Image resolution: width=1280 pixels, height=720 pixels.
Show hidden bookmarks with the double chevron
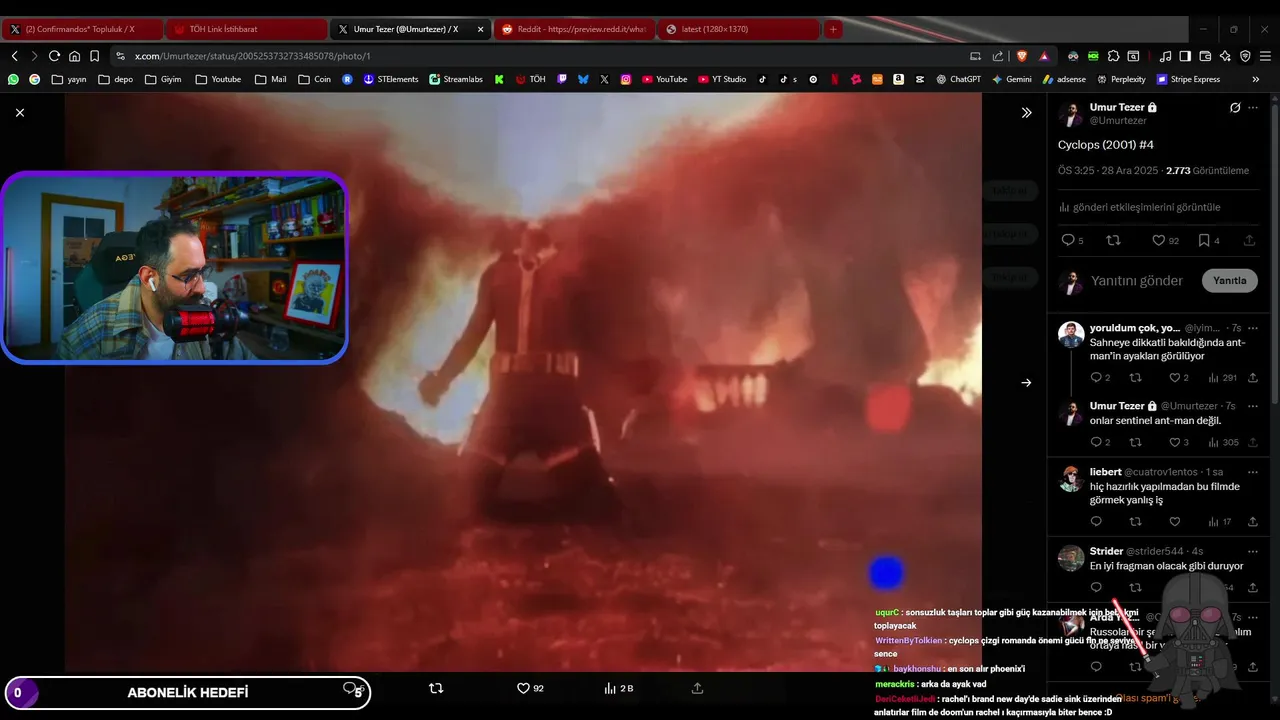pos(1256,79)
